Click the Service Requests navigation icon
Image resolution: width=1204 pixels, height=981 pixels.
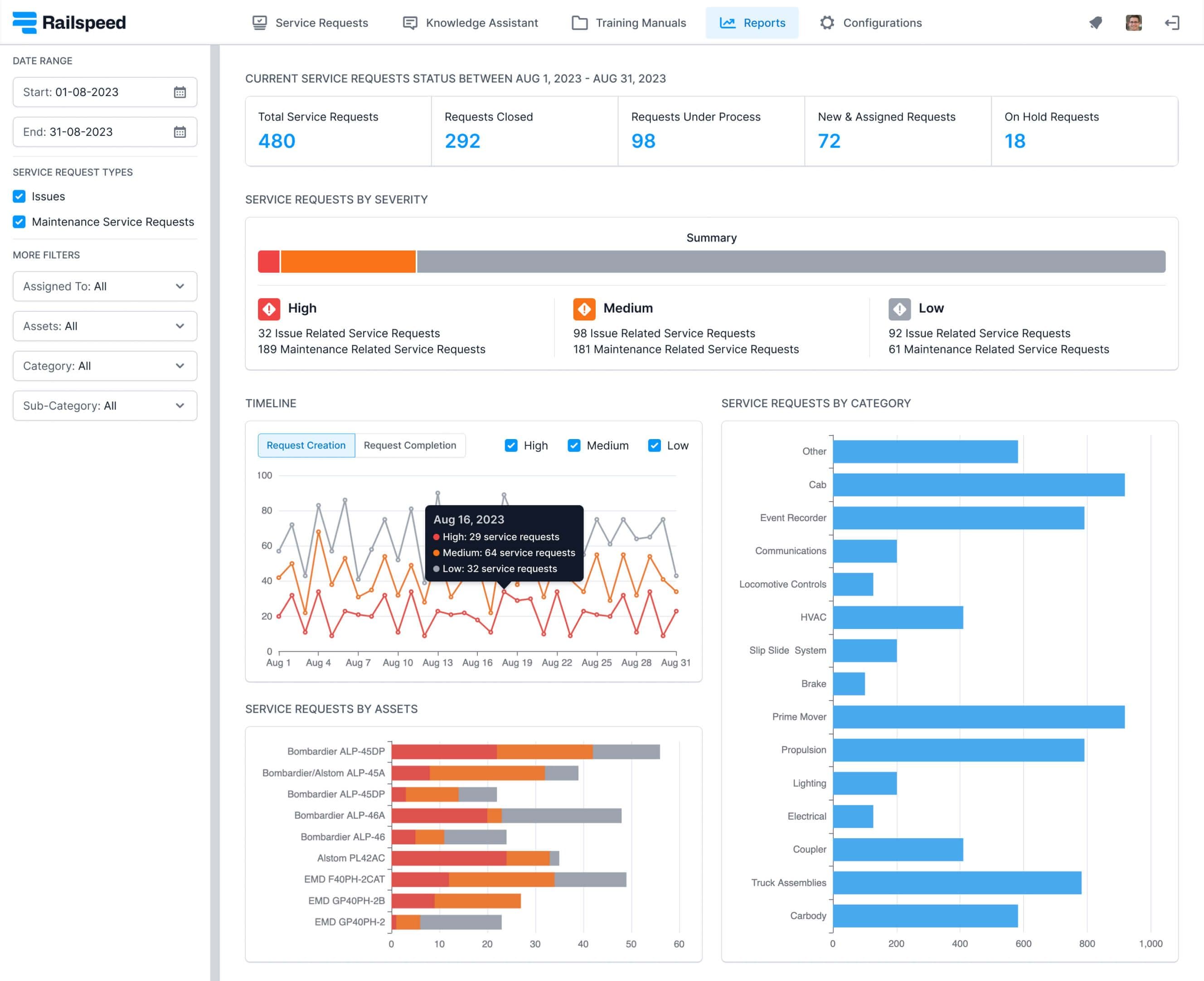click(259, 22)
